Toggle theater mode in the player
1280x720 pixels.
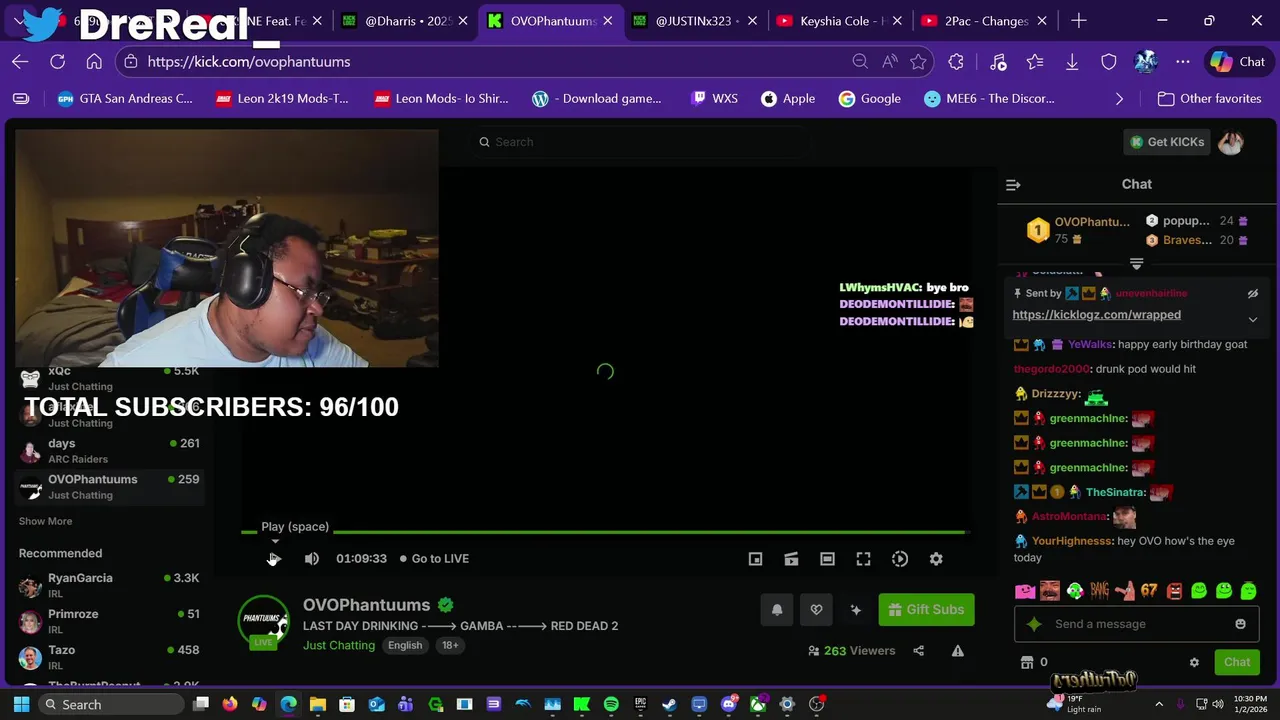[x=828, y=559]
